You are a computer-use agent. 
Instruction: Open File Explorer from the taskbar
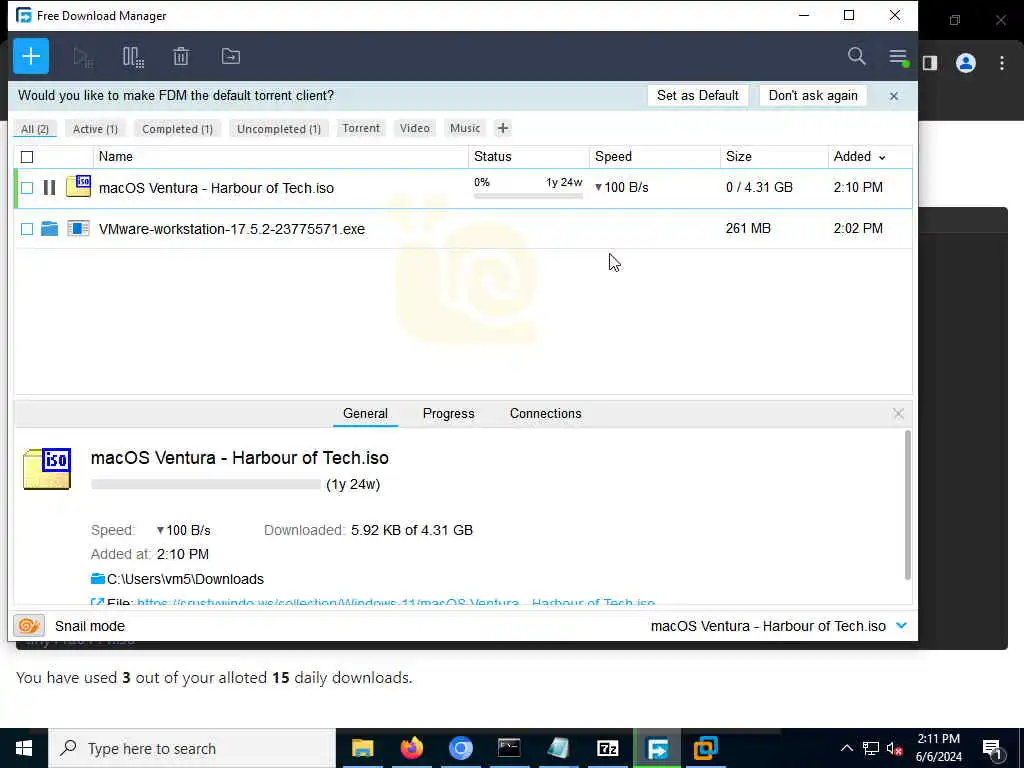362,748
